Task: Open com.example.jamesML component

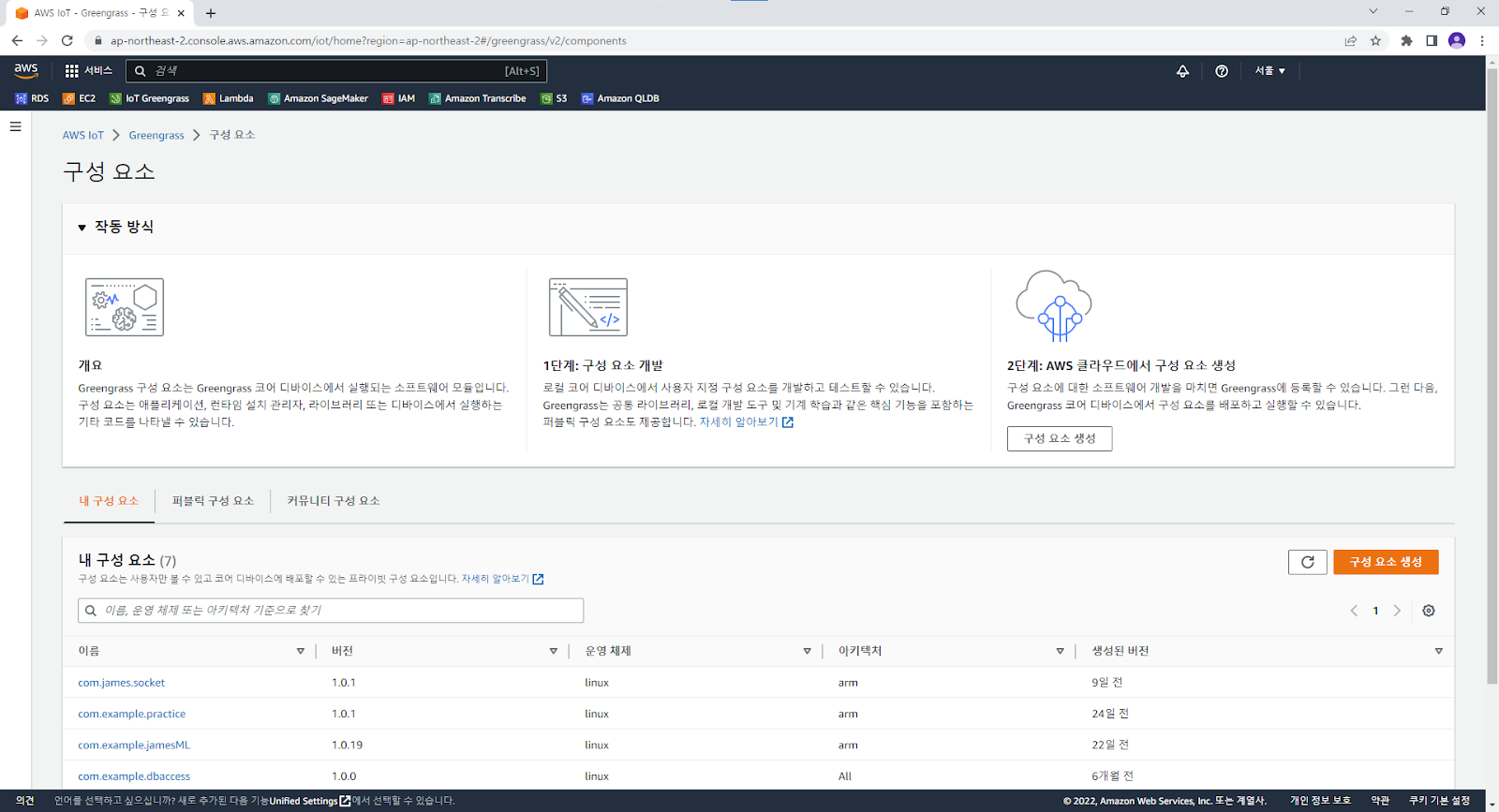Action: [x=134, y=746]
